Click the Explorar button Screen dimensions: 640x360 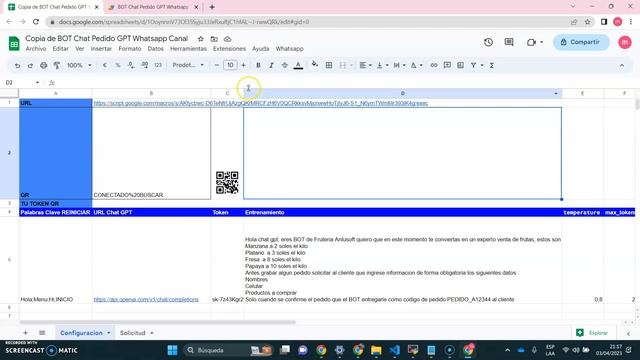coord(592,333)
